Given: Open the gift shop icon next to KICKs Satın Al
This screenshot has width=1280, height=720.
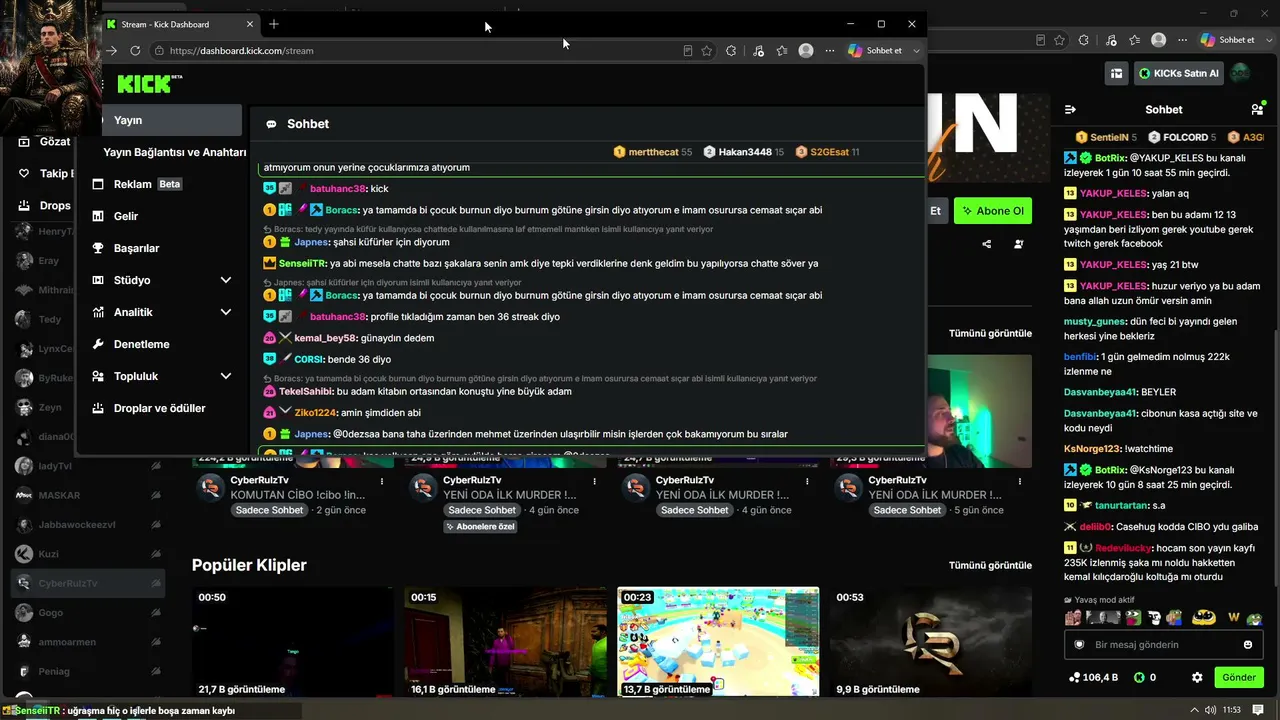Looking at the screenshot, I should tap(1116, 73).
